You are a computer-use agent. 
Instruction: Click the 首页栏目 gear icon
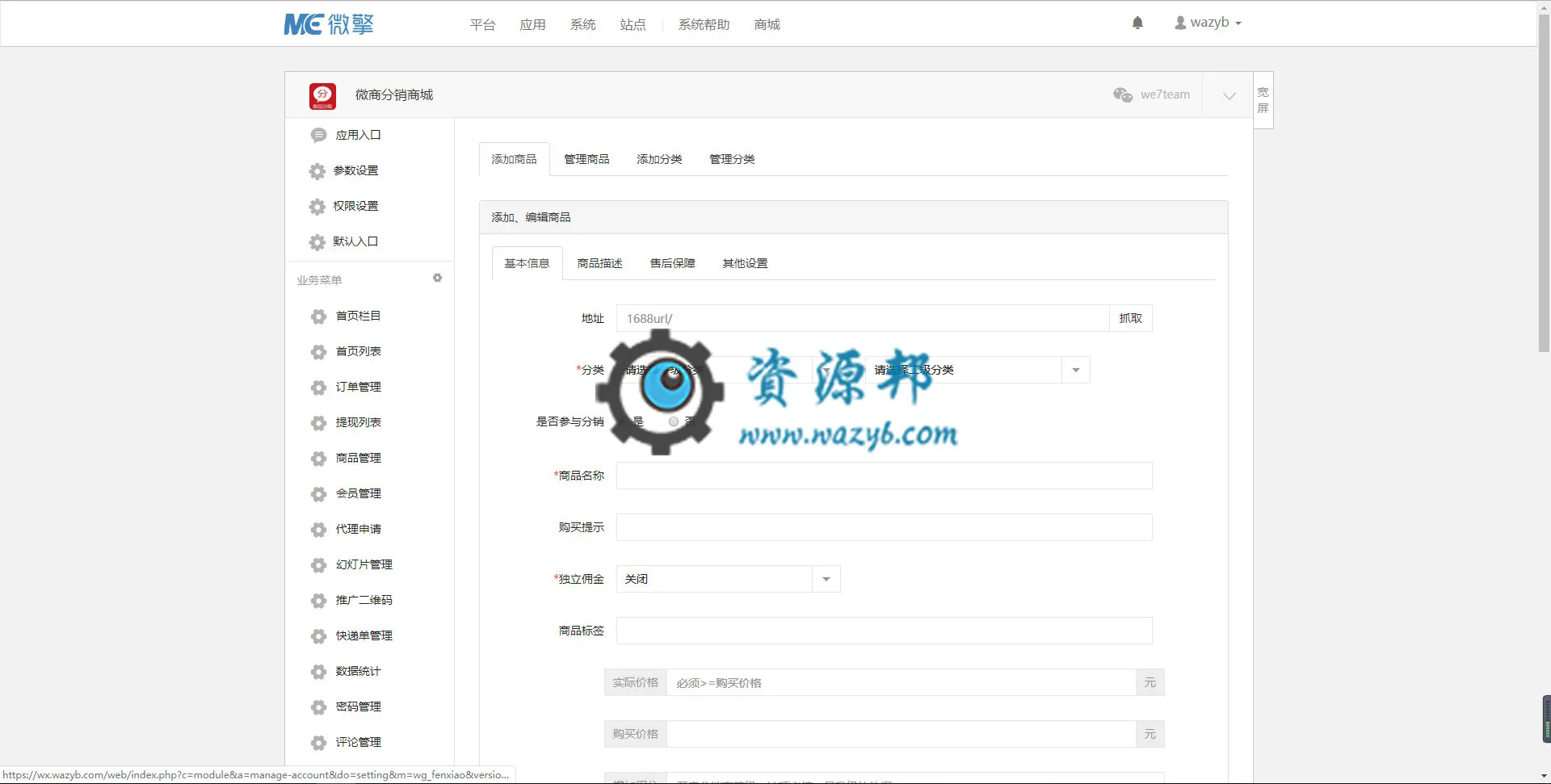click(x=319, y=317)
